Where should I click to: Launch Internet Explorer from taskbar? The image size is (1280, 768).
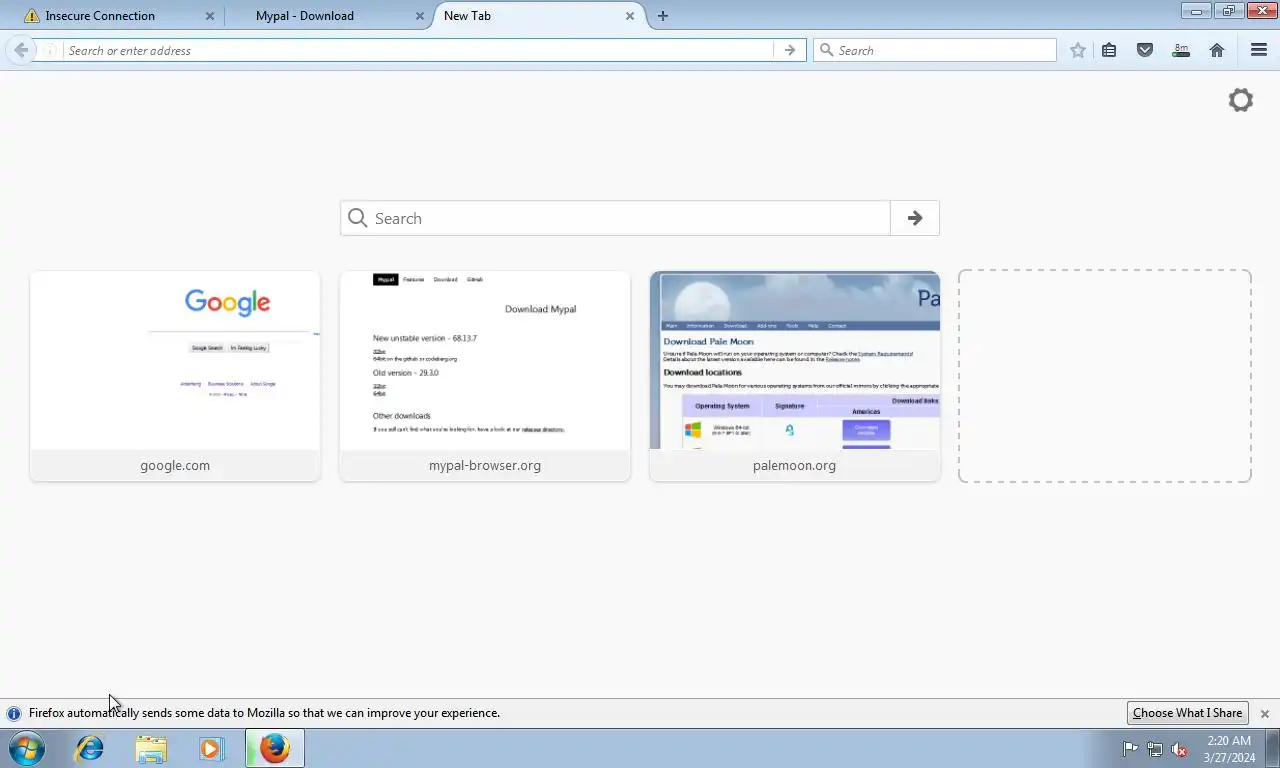point(90,748)
